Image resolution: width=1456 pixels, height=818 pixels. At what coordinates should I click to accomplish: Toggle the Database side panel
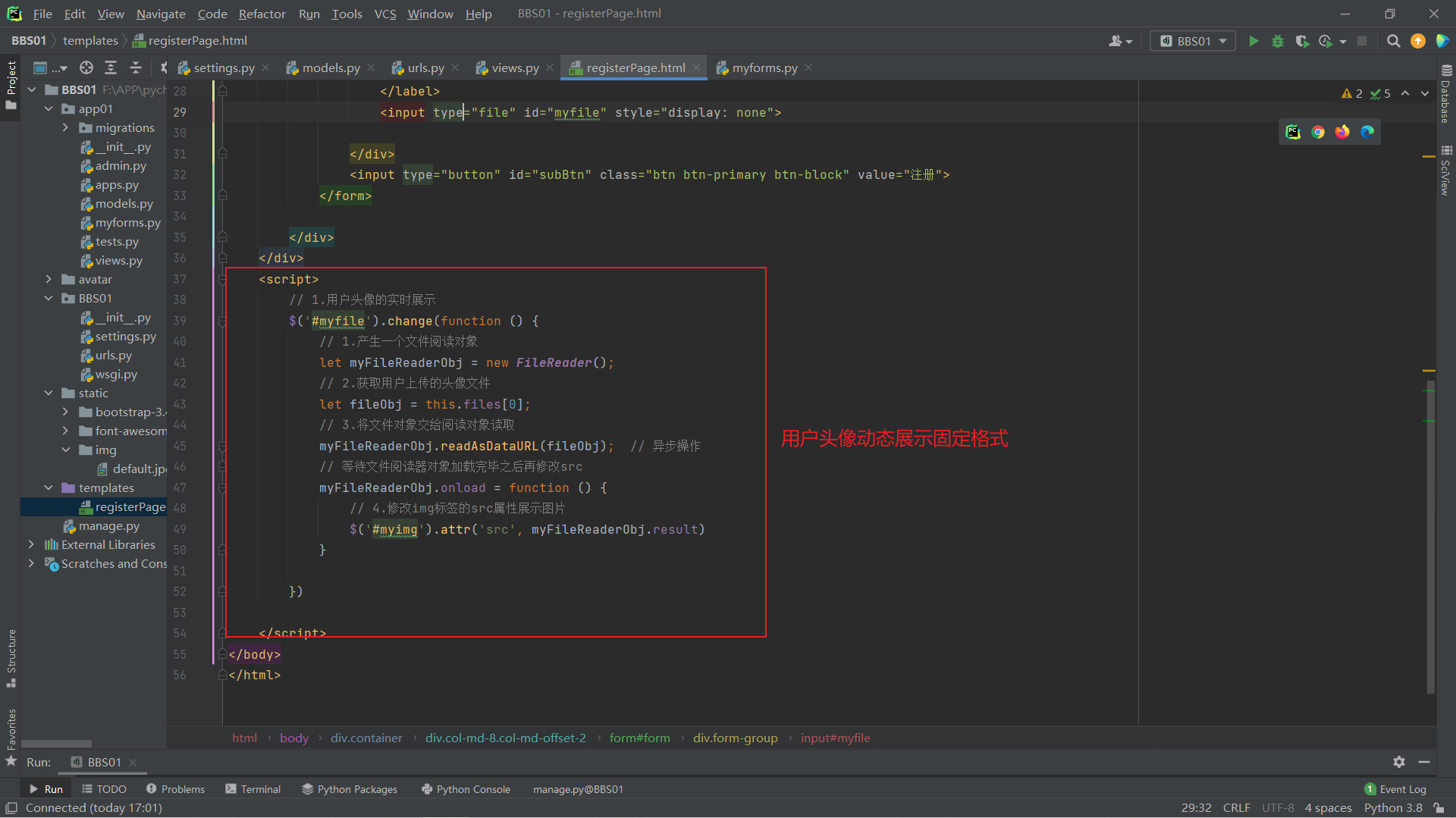tap(1445, 95)
